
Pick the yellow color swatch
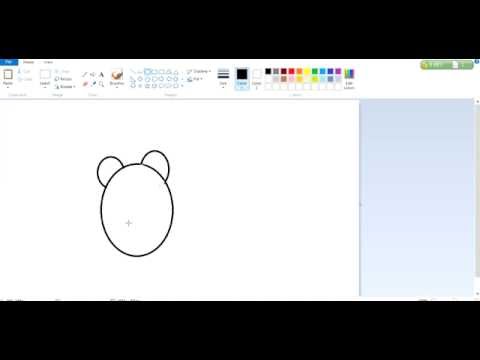click(307, 71)
